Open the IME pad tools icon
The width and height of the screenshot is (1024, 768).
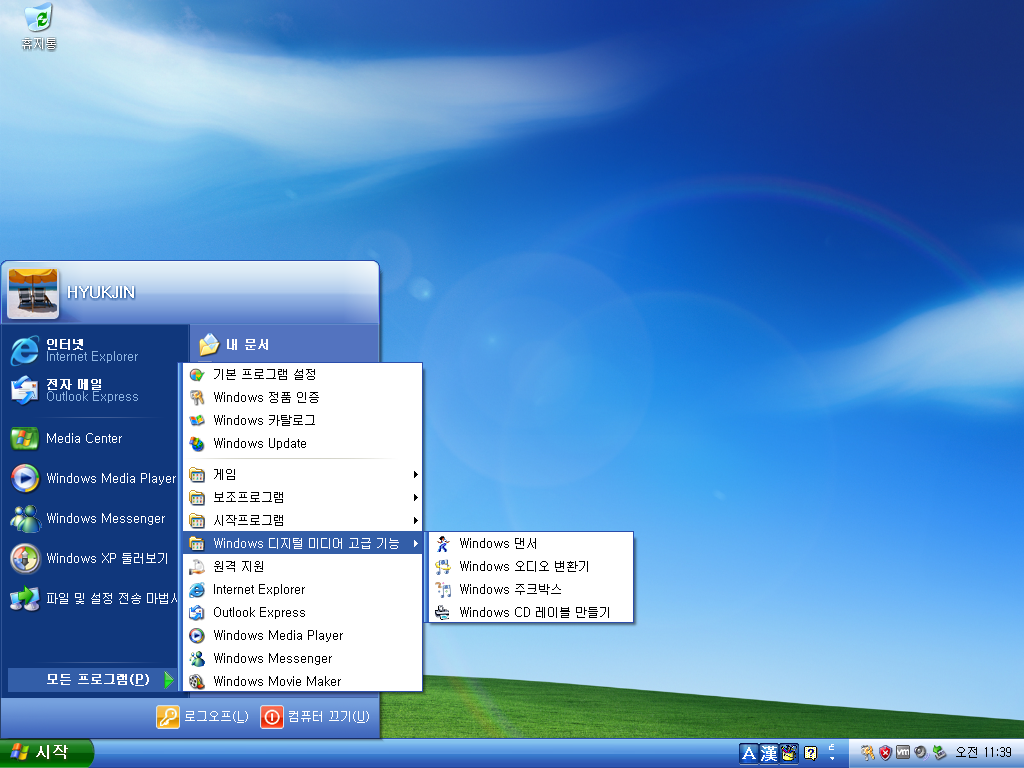789,754
